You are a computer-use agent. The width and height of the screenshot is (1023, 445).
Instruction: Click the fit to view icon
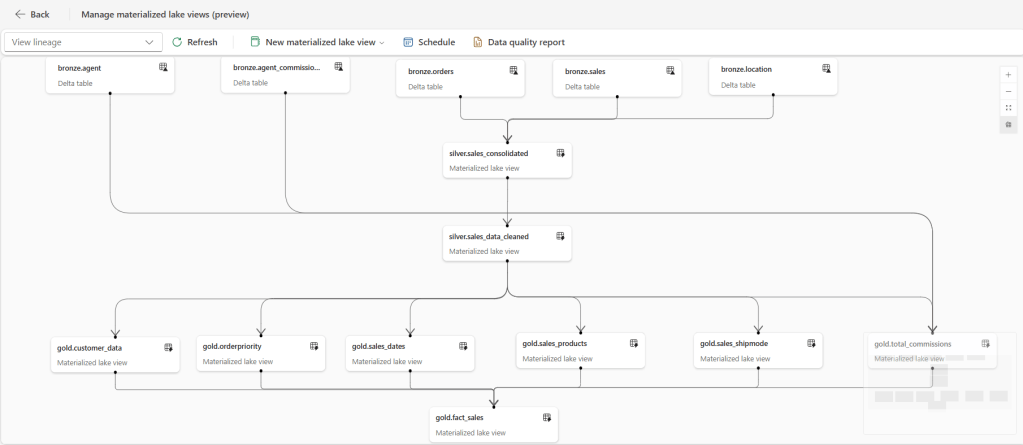[1008, 108]
